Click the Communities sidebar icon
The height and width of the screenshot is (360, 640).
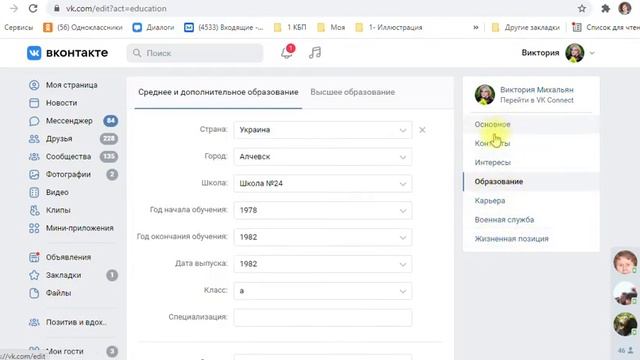[34, 157]
